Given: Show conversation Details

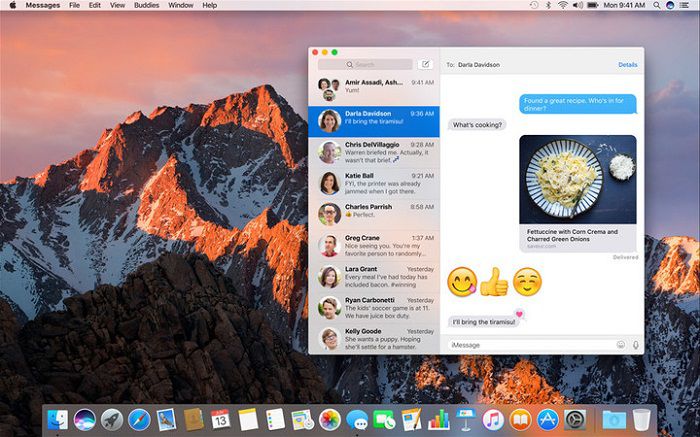Looking at the screenshot, I should (x=628, y=65).
